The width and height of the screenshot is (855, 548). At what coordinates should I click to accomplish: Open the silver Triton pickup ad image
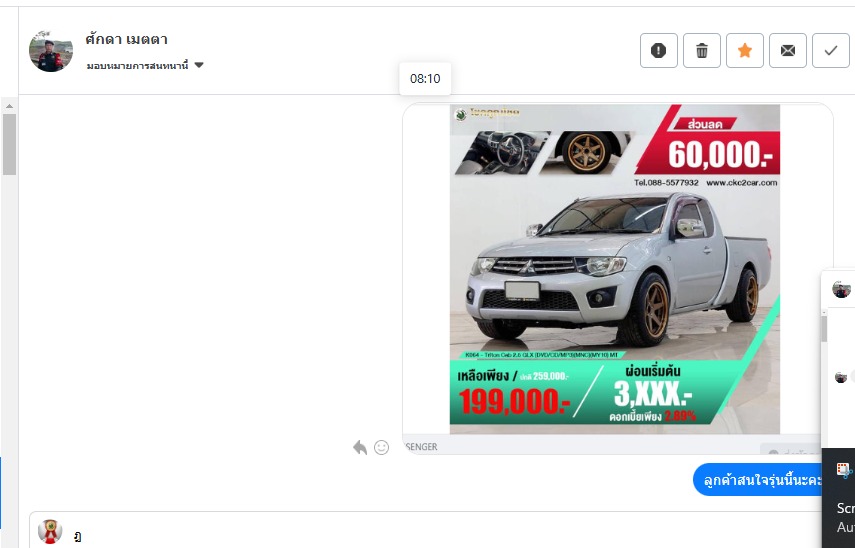coord(615,269)
